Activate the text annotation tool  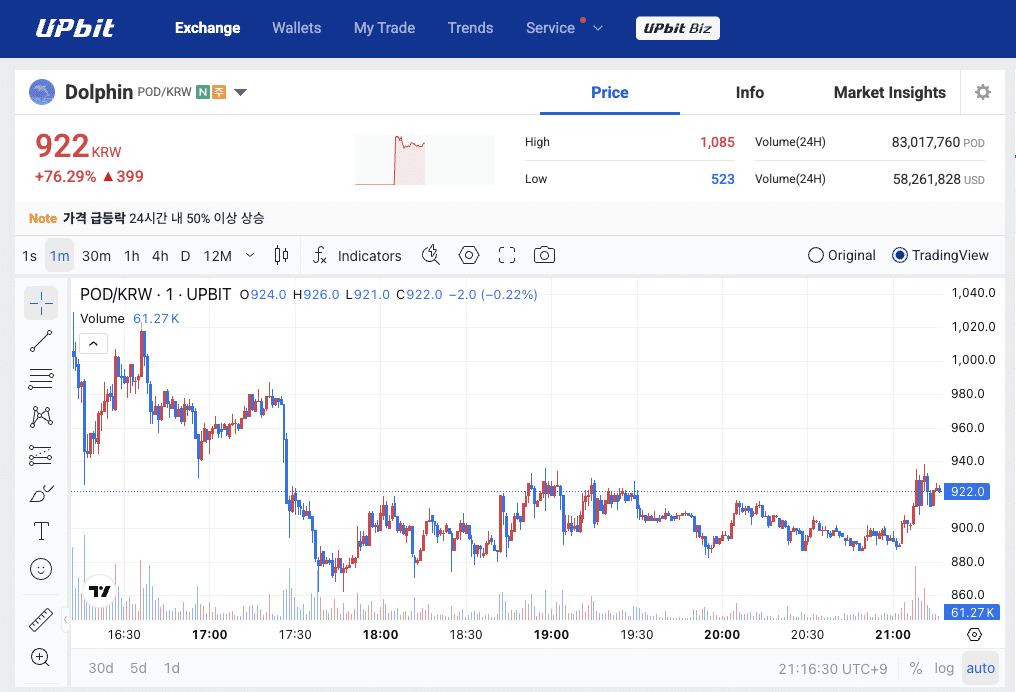41,531
